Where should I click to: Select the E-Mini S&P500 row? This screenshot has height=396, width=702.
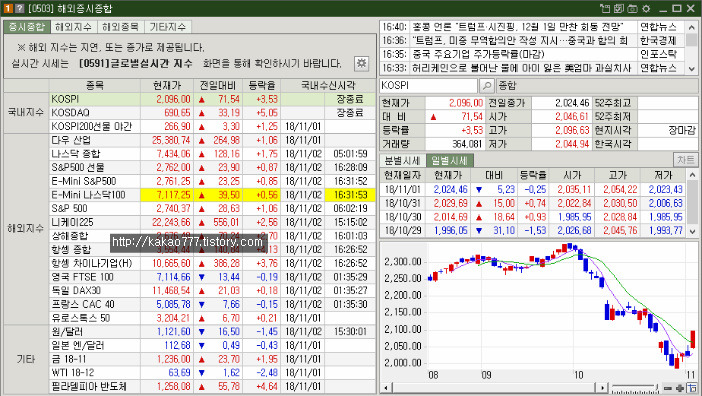[x=212, y=181]
